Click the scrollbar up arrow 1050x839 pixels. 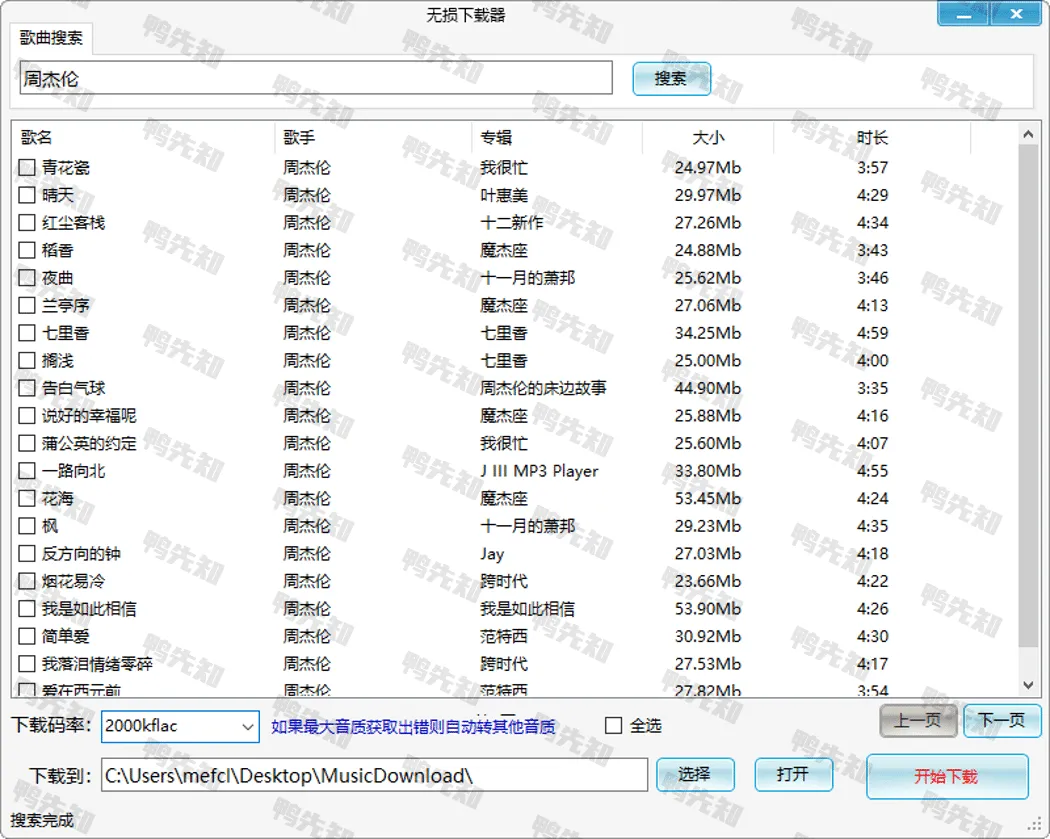pos(1028,135)
